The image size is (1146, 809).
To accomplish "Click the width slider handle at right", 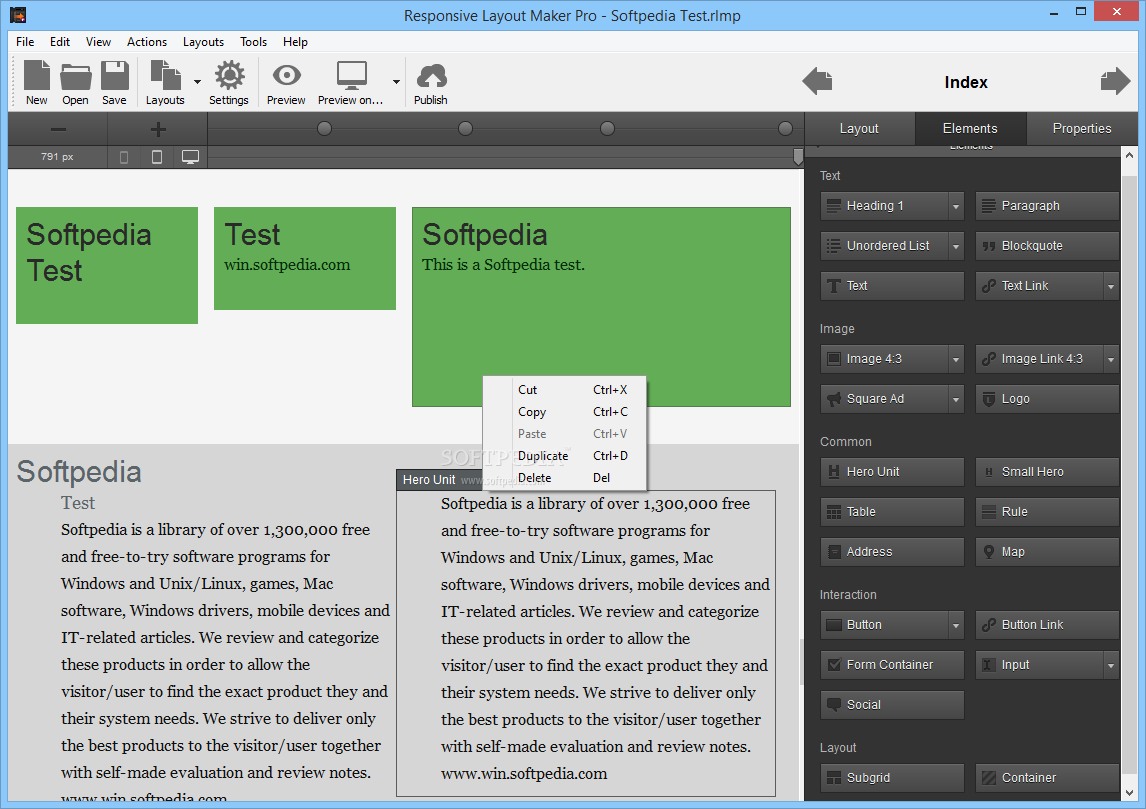I will click(x=798, y=156).
